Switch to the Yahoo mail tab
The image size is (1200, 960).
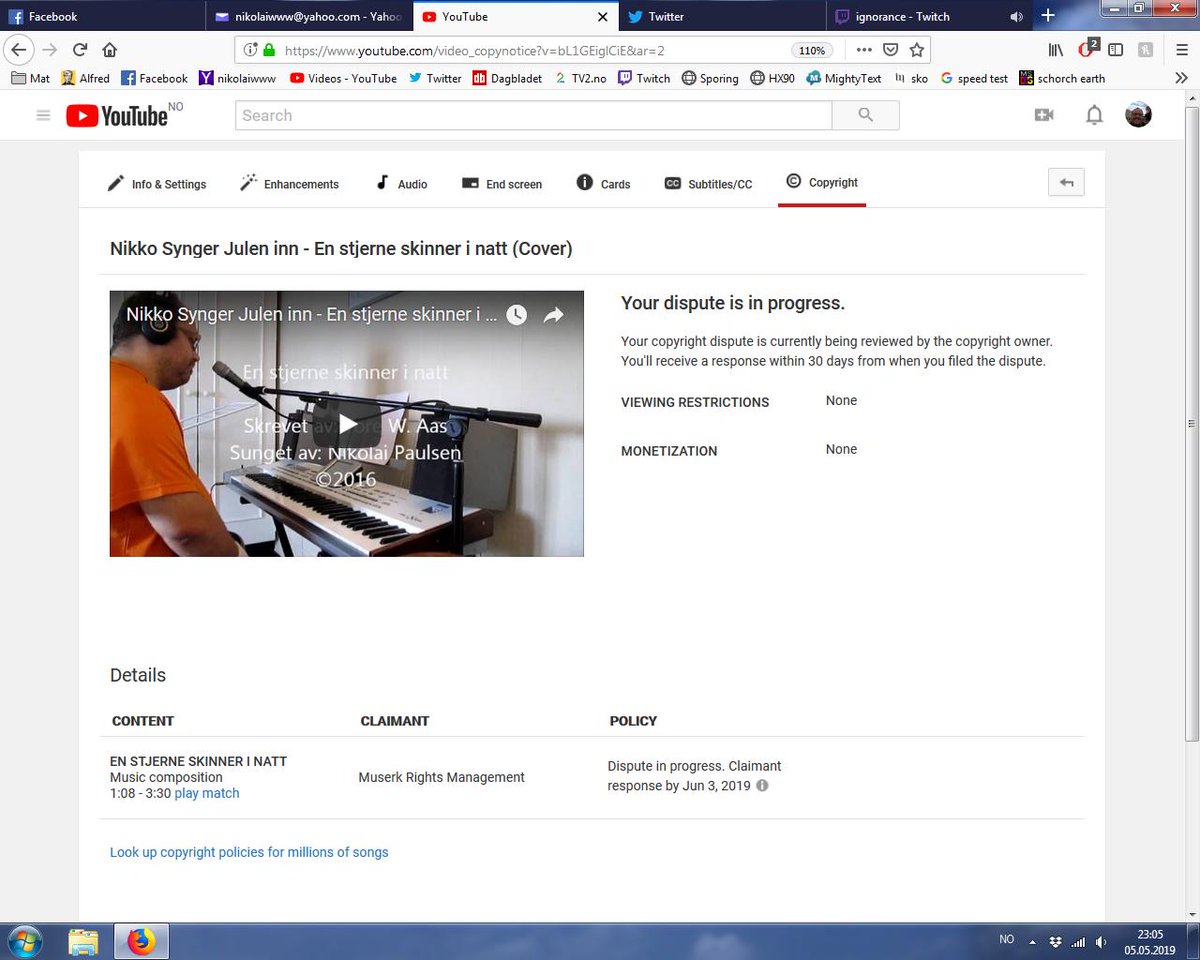coord(309,17)
